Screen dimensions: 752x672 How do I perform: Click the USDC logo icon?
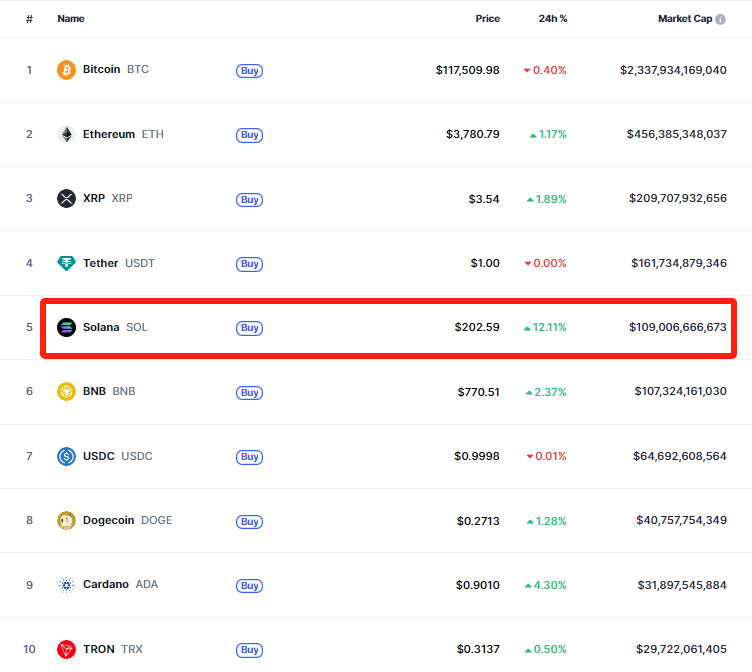[66, 456]
